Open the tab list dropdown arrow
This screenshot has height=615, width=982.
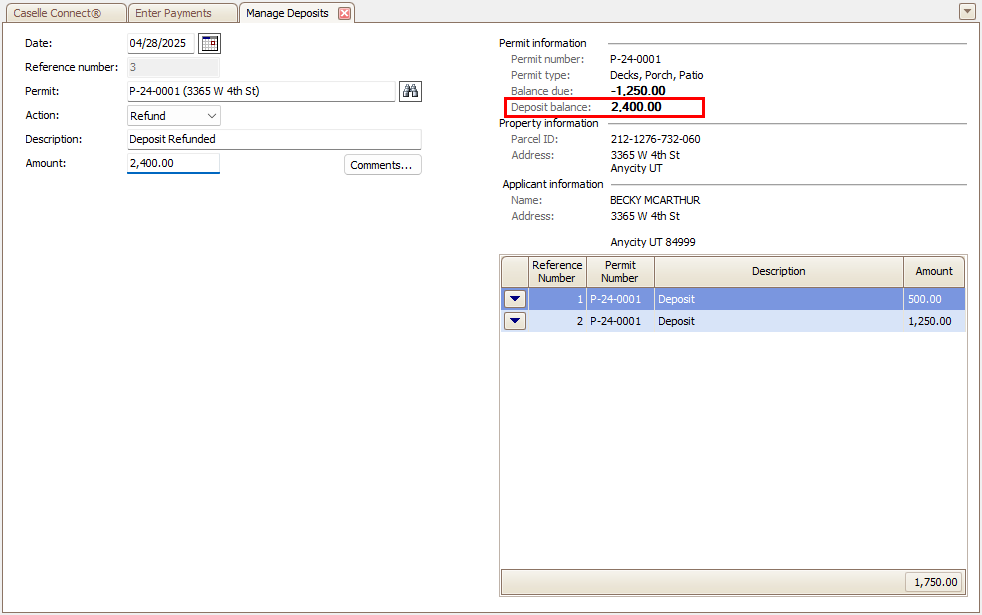[966, 12]
